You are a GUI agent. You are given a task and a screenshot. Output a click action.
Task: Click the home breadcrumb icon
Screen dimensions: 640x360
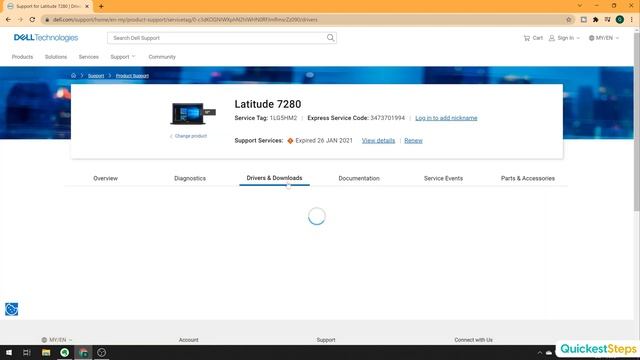(73, 76)
